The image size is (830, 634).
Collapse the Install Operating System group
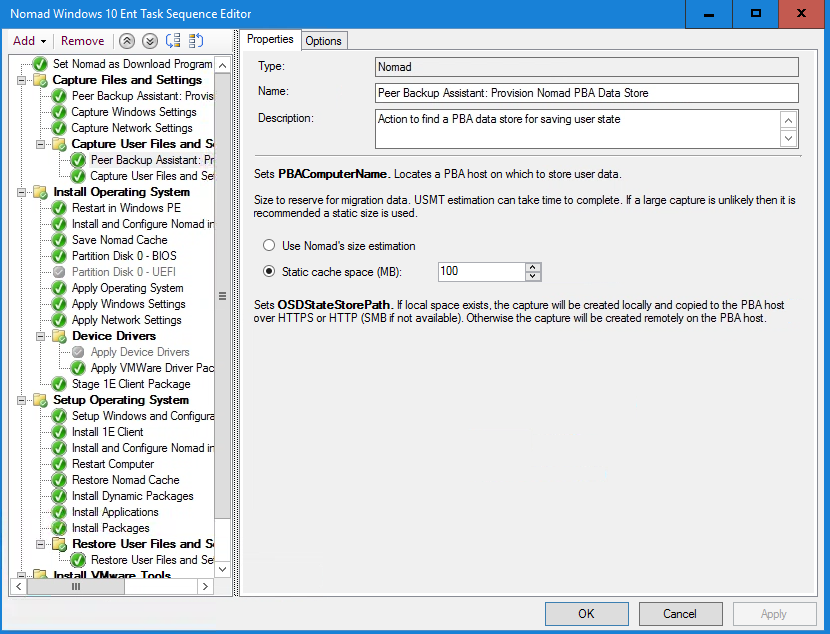[22, 192]
